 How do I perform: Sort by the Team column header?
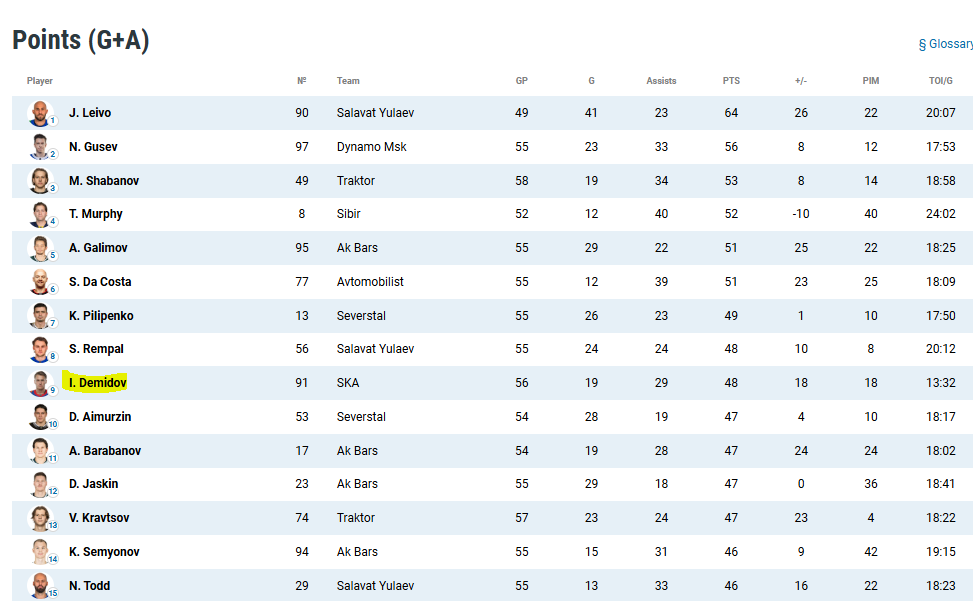(x=348, y=81)
